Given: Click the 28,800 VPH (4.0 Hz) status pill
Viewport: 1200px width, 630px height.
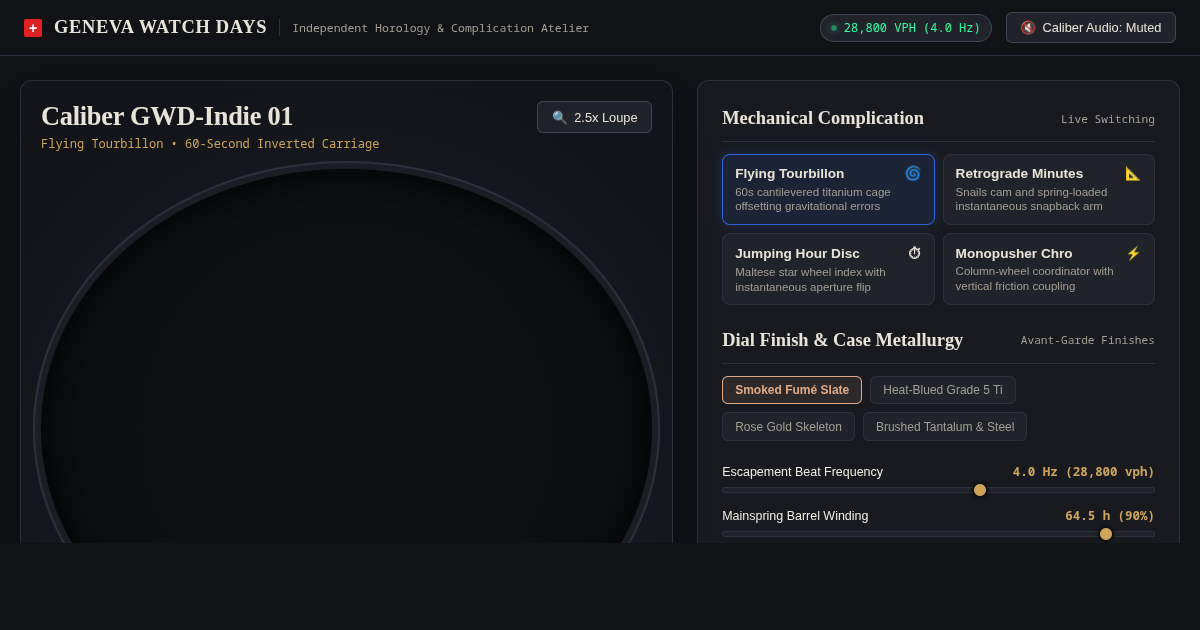Looking at the screenshot, I should click(906, 28).
